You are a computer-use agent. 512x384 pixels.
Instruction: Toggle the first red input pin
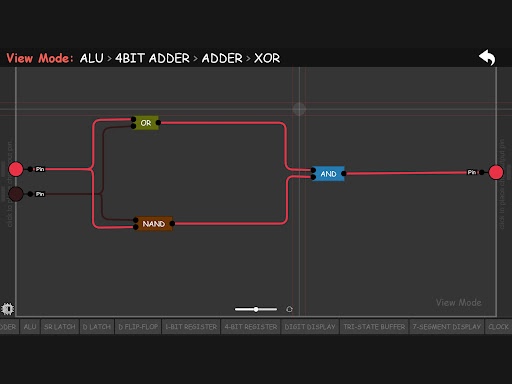(16, 169)
